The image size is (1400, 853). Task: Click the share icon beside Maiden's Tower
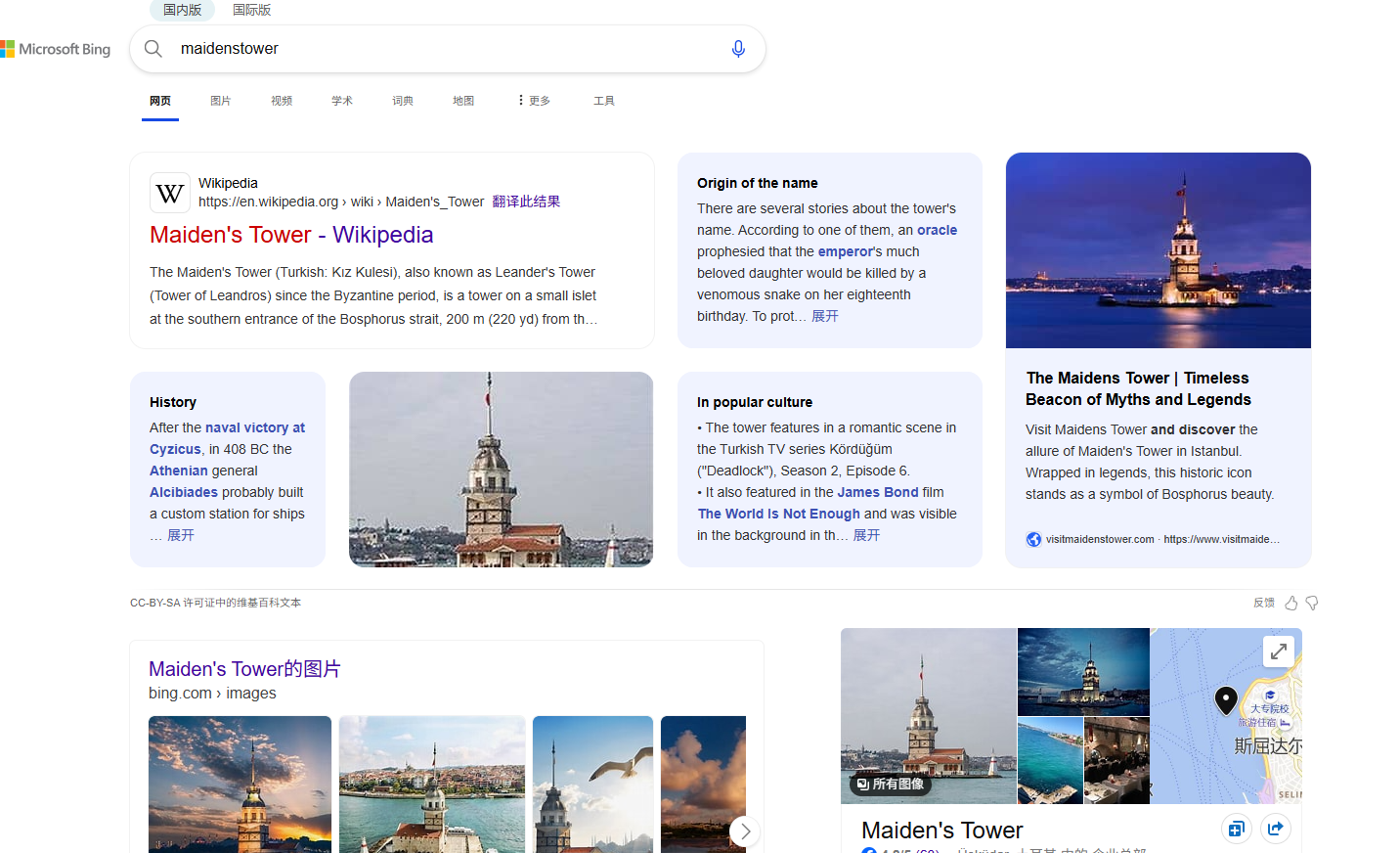point(1275,830)
